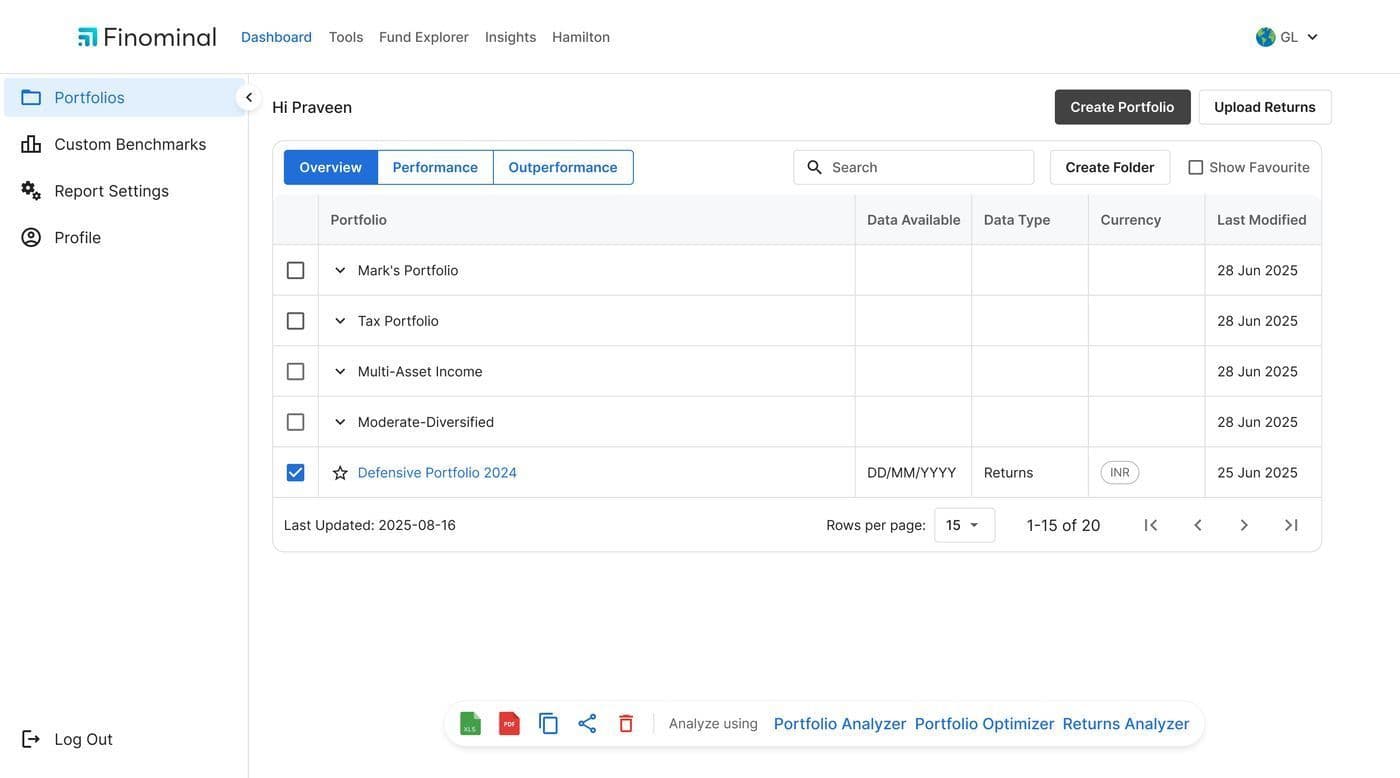Click the 'DD/MM/YYYY' cell

911,472
